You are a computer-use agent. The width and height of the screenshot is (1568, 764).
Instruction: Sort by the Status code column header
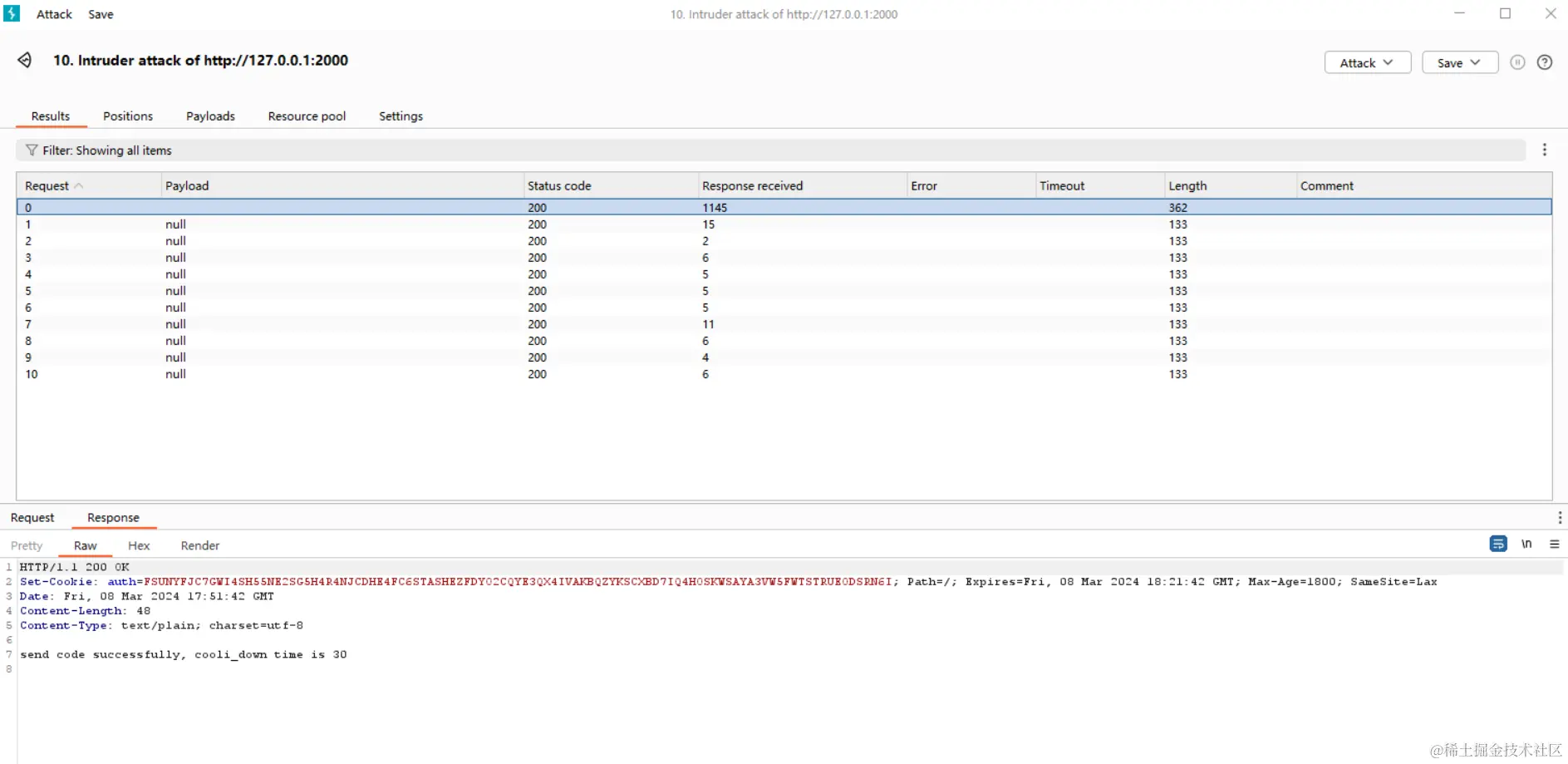click(x=610, y=185)
